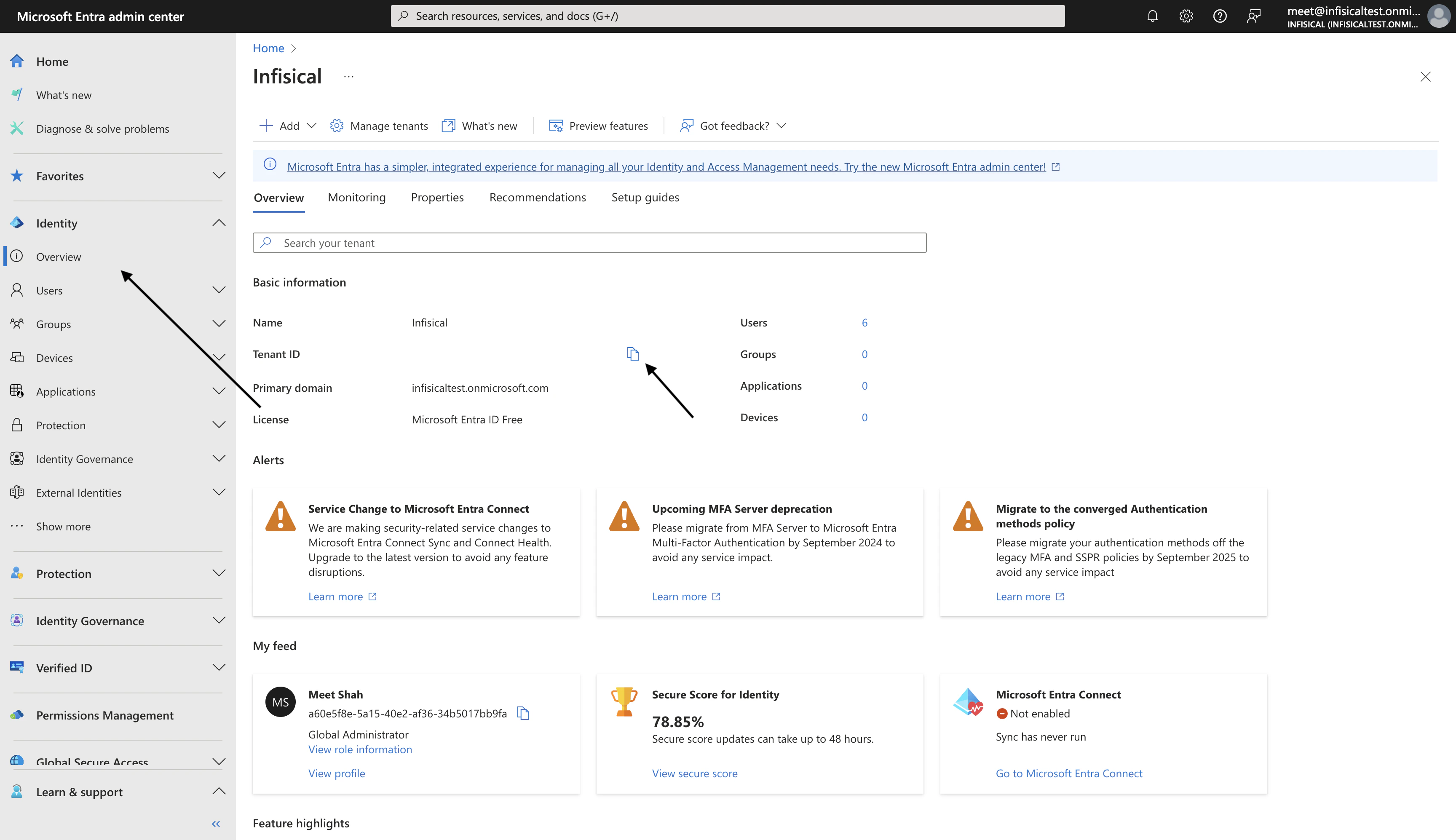Expand the top-level Protection section
Screen dimensions: 1456x840
tap(218, 573)
